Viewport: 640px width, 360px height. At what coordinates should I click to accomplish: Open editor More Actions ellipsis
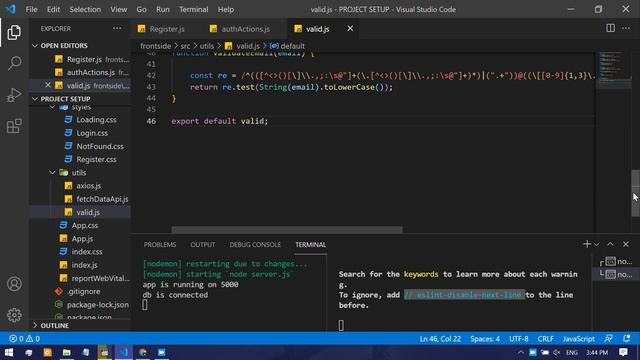coord(626,28)
